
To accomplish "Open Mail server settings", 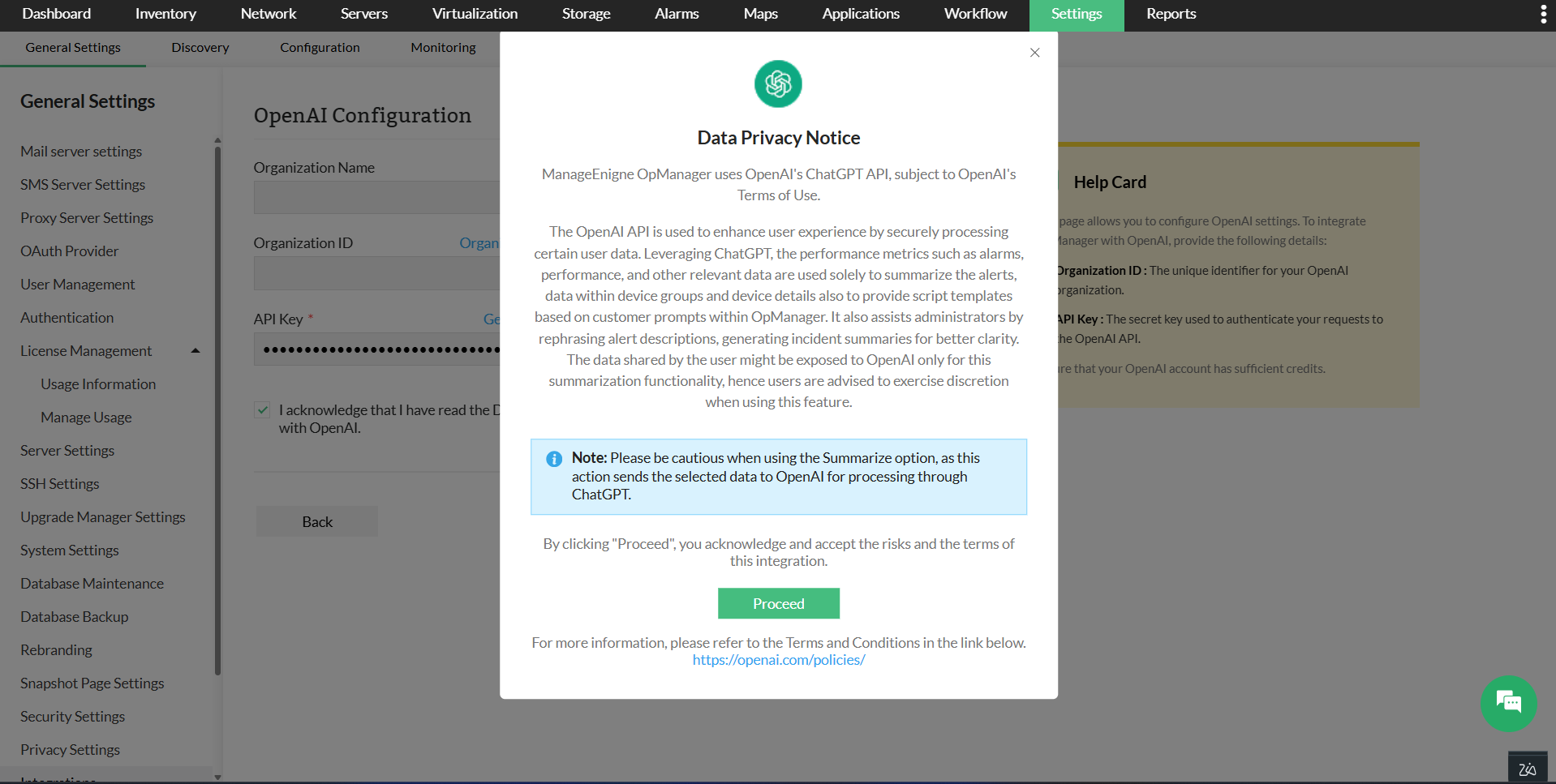I will (x=81, y=152).
